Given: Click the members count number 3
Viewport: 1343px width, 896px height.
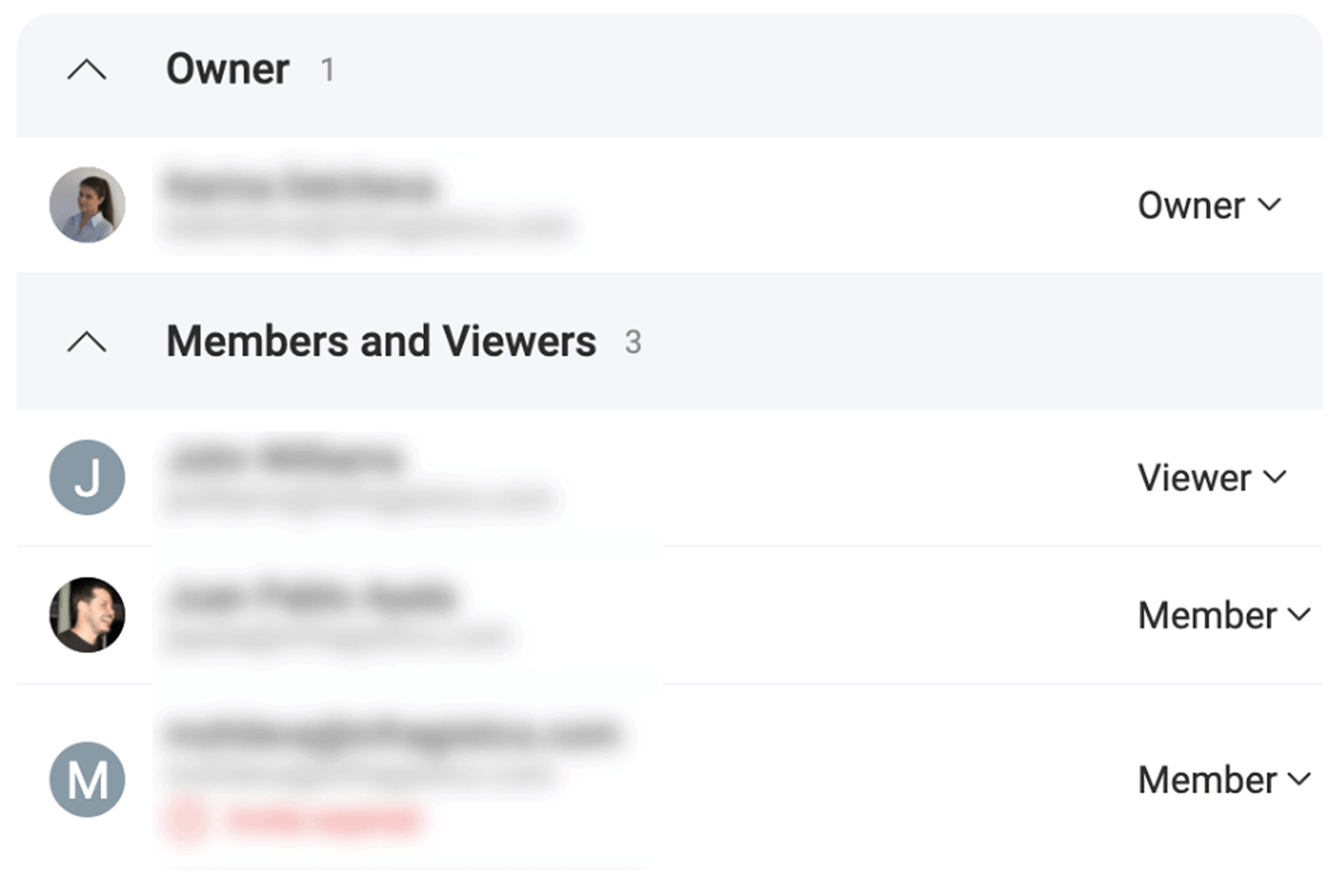Looking at the screenshot, I should 632,342.
